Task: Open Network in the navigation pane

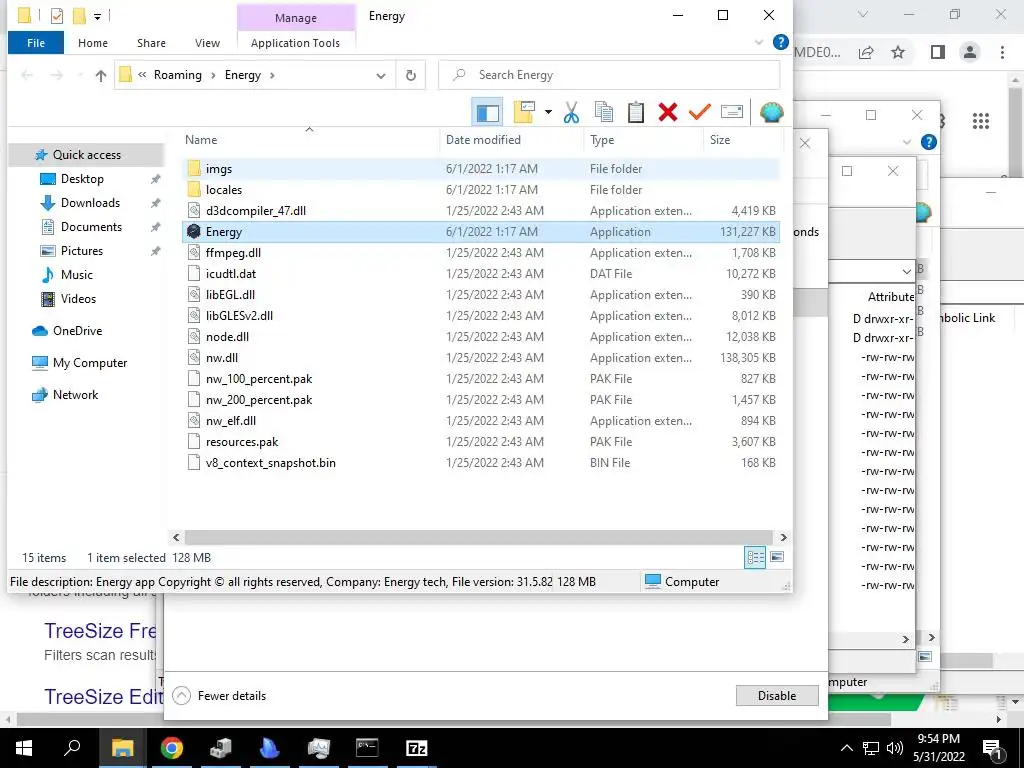Action: click(76, 395)
